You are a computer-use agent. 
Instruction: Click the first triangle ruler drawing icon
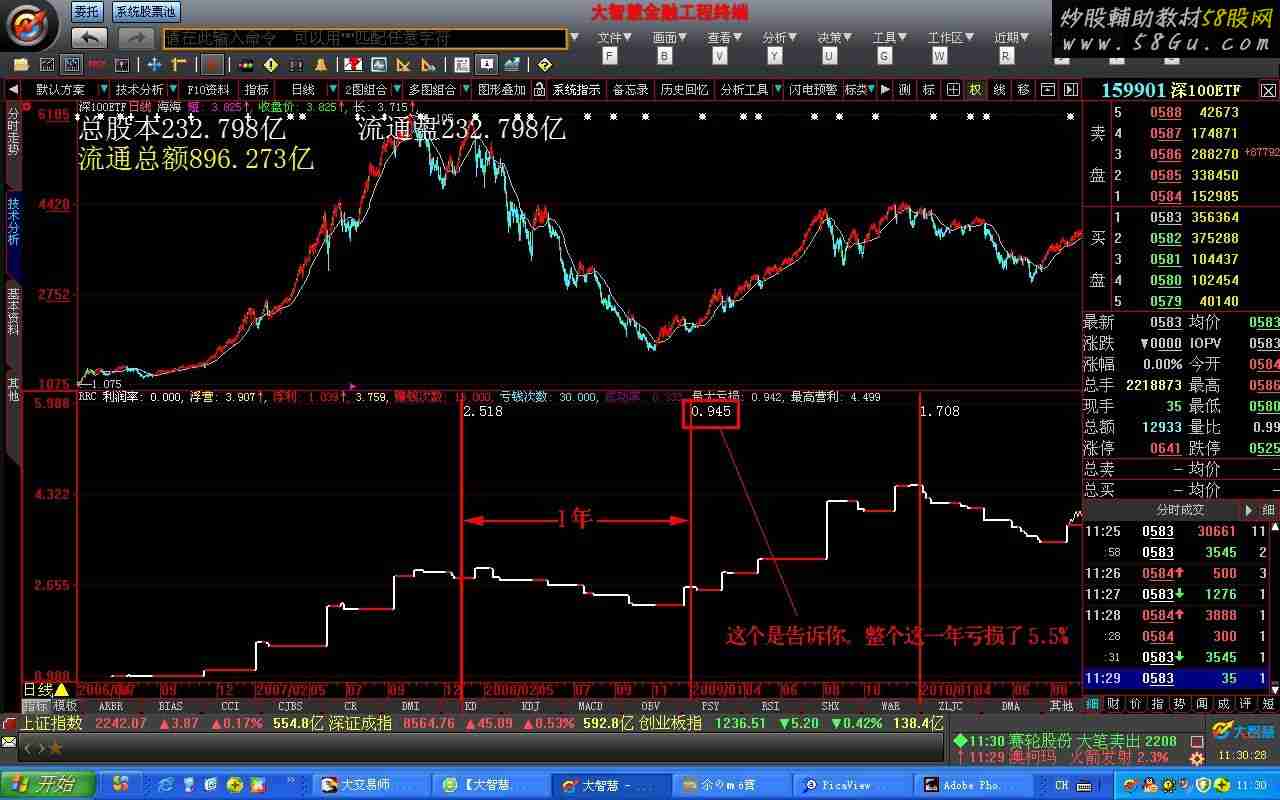(x=403, y=65)
